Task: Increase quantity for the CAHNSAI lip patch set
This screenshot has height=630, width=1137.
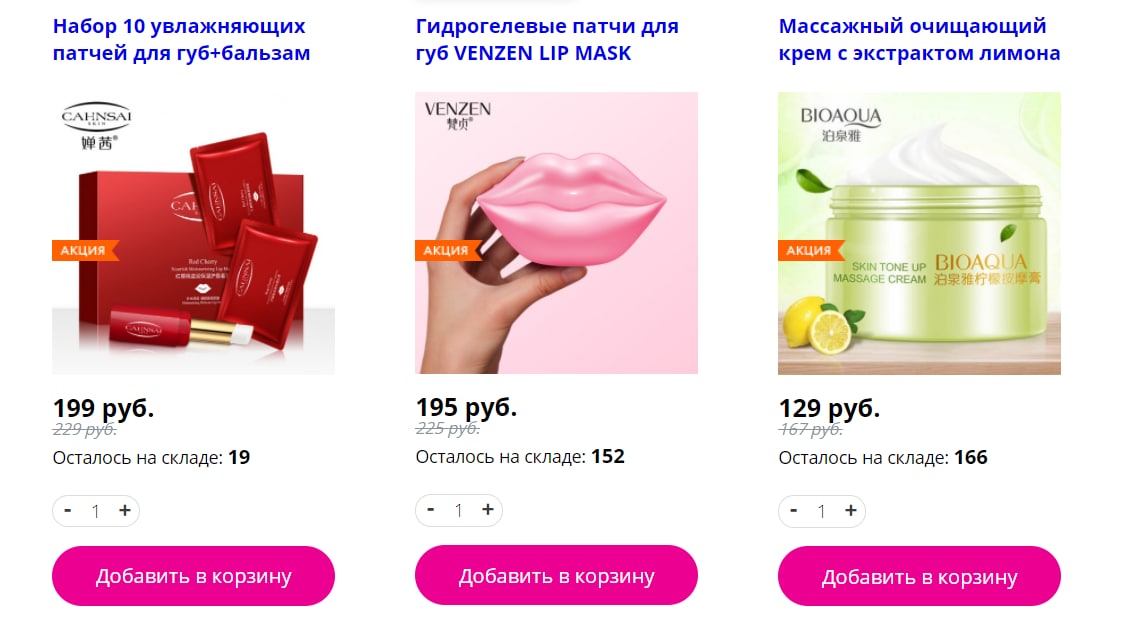Action: (x=125, y=510)
